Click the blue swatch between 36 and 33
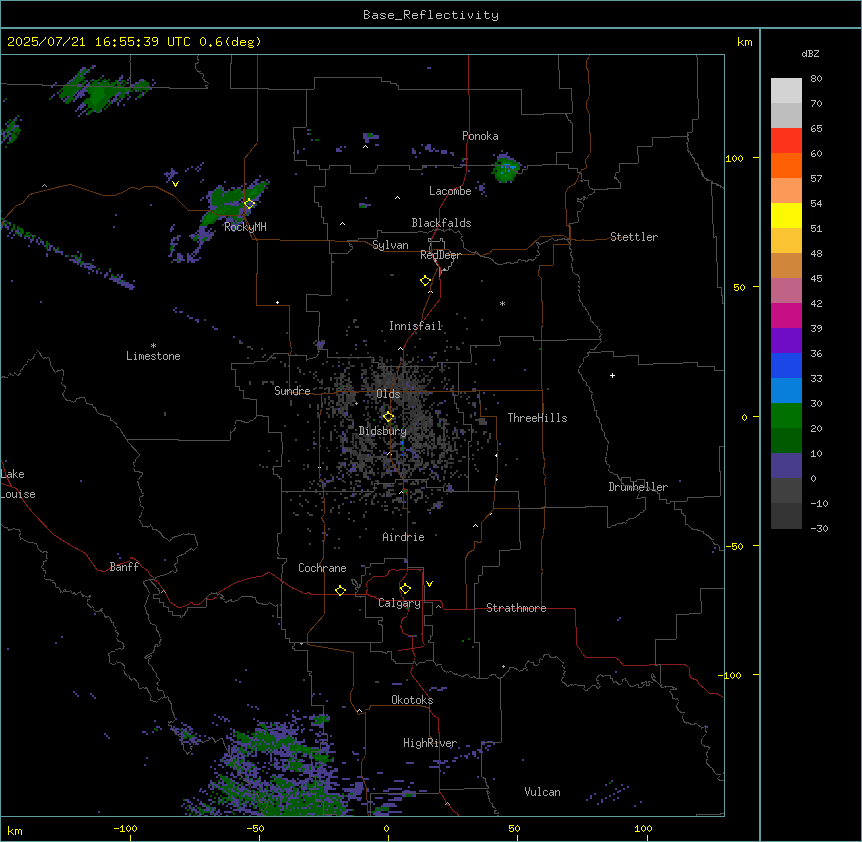The height and width of the screenshot is (842, 862). (786, 365)
